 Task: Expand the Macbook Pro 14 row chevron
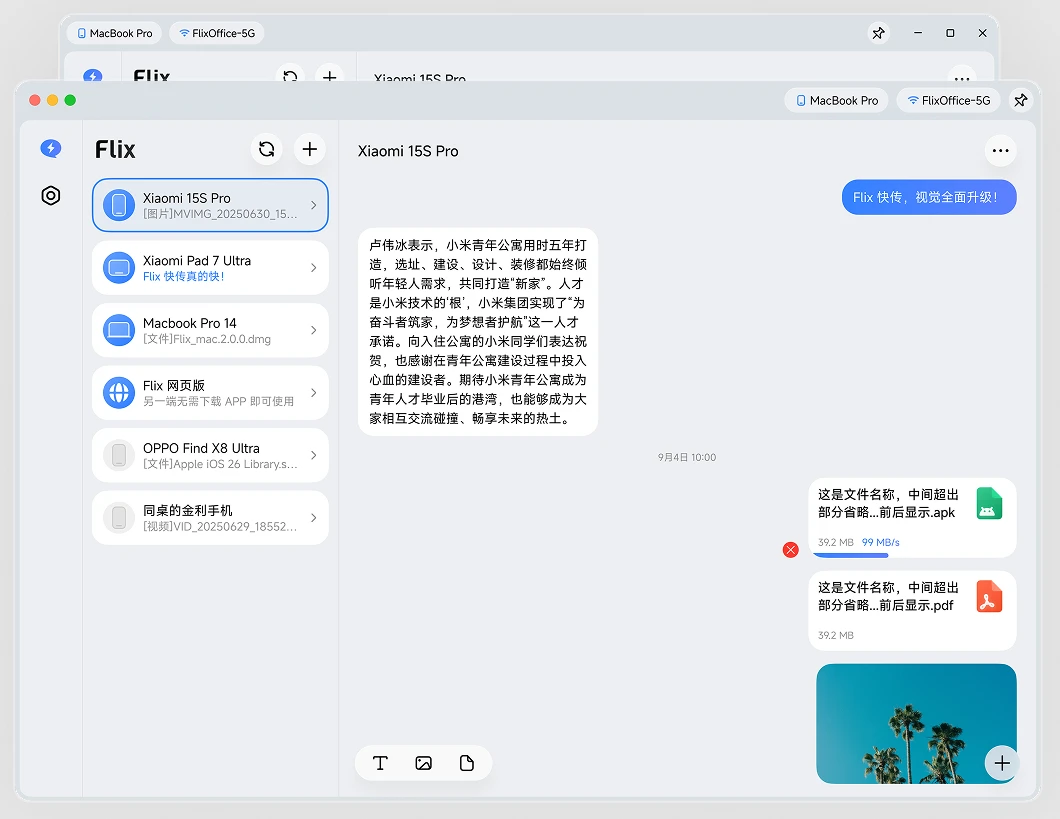(314, 330)
